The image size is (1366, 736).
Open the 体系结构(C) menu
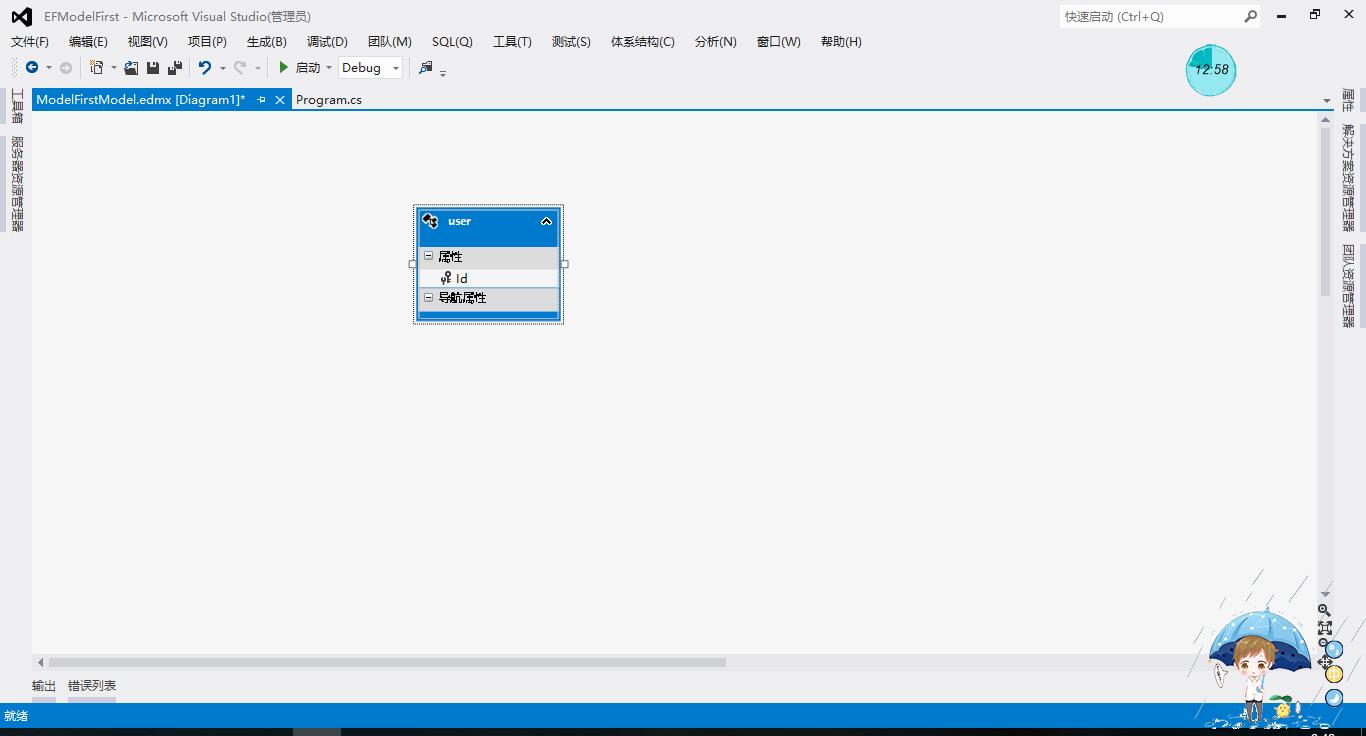[x=643, y=41]
